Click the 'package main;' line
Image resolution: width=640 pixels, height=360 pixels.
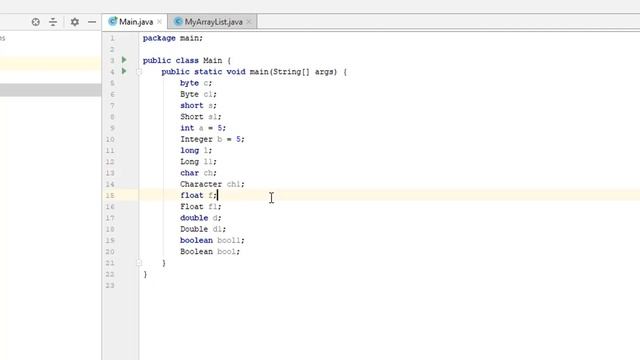pyautogui.click(x=173, y=38)
